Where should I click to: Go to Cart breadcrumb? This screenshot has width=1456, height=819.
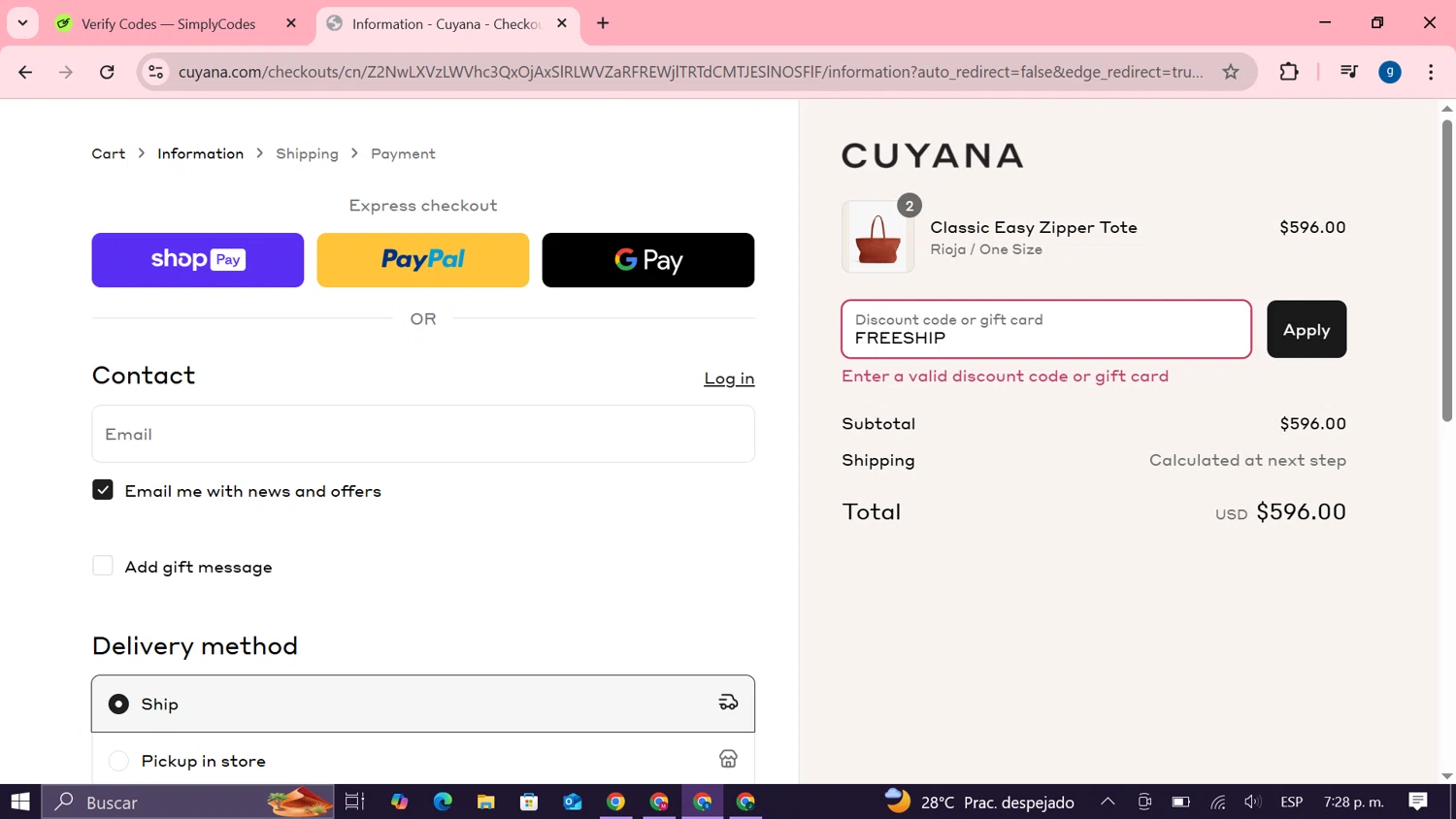tap(109, 153)
